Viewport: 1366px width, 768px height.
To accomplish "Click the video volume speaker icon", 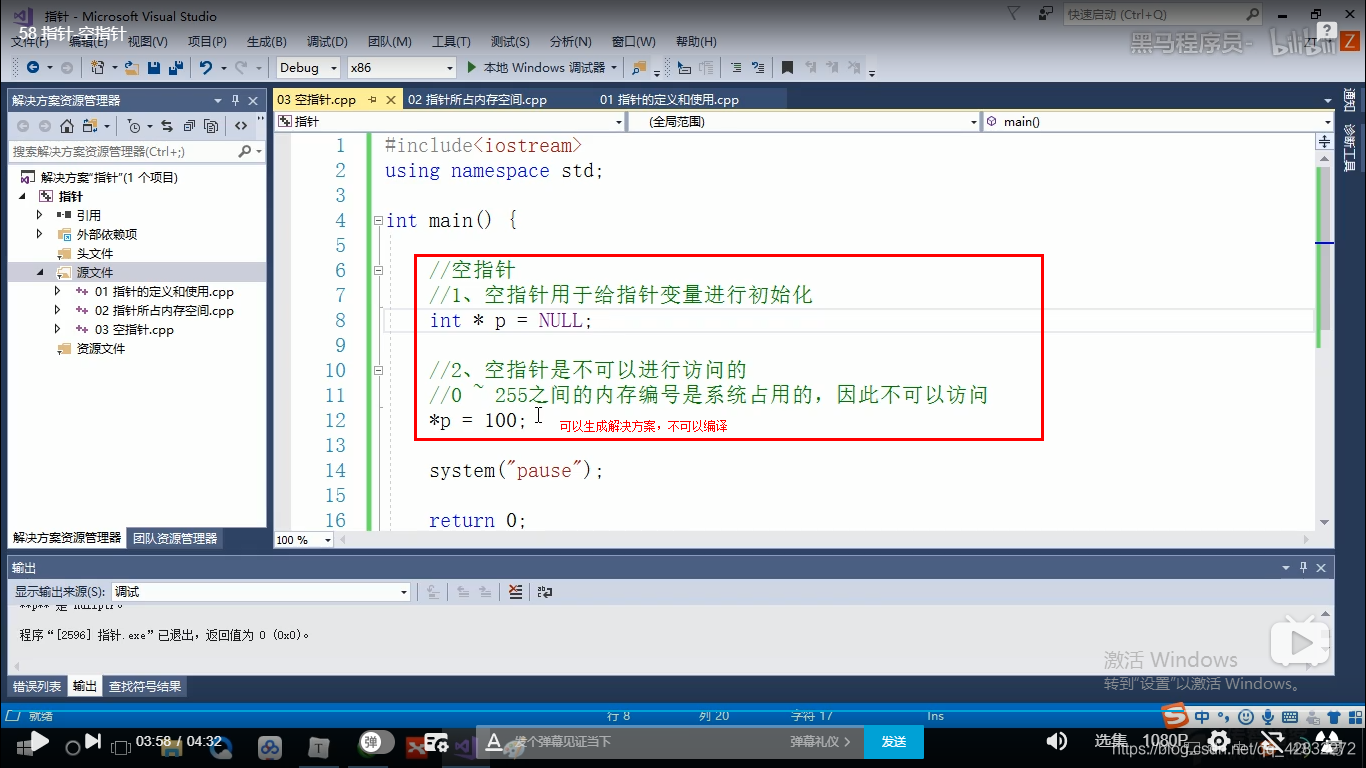I will [x=1056, y=741].
